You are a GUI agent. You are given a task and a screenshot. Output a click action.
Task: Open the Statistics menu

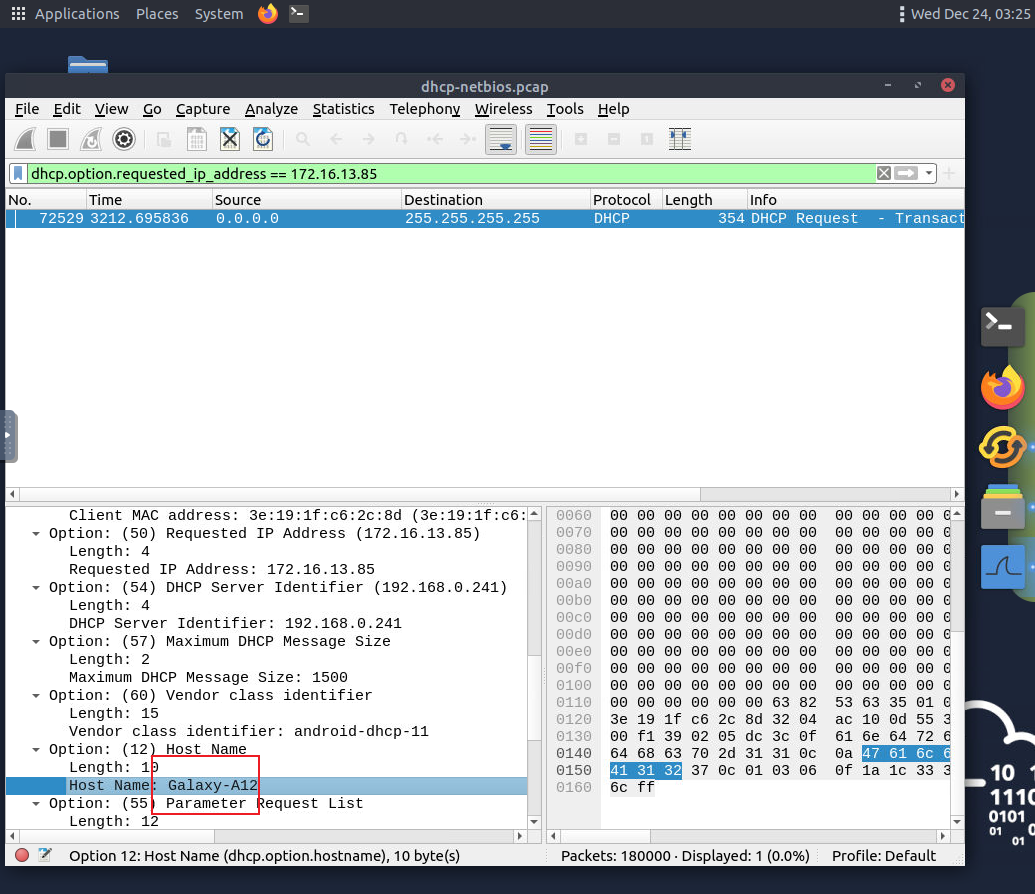tap(343, 109)
